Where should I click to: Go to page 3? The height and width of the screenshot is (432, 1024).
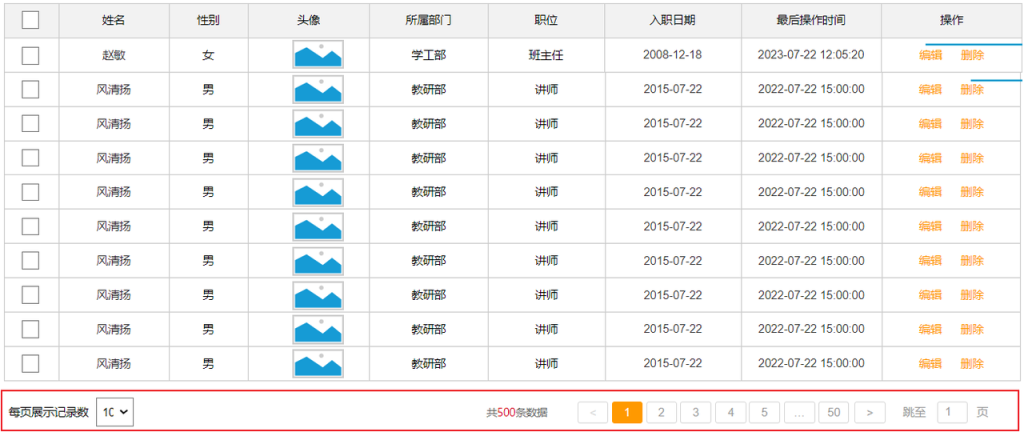695,412
